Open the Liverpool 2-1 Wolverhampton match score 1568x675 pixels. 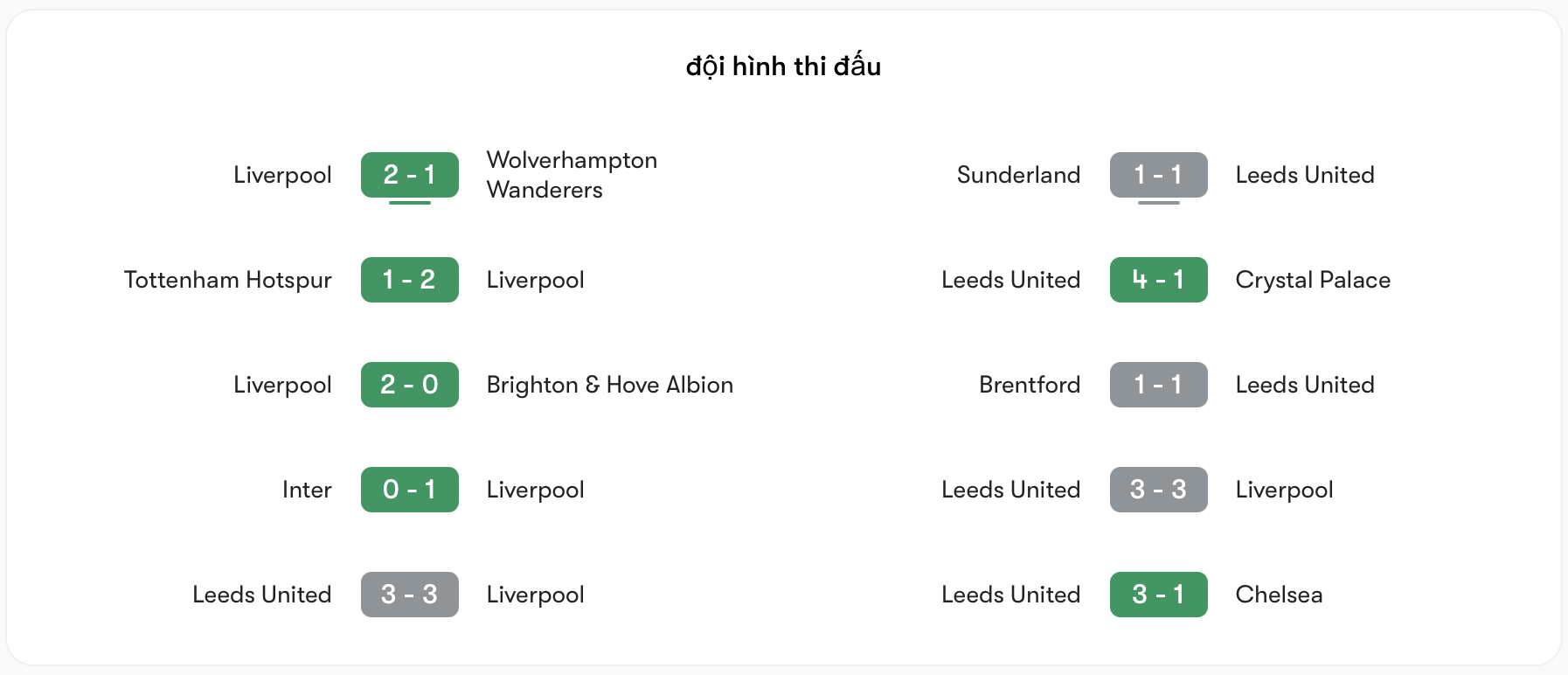(409, 175)
